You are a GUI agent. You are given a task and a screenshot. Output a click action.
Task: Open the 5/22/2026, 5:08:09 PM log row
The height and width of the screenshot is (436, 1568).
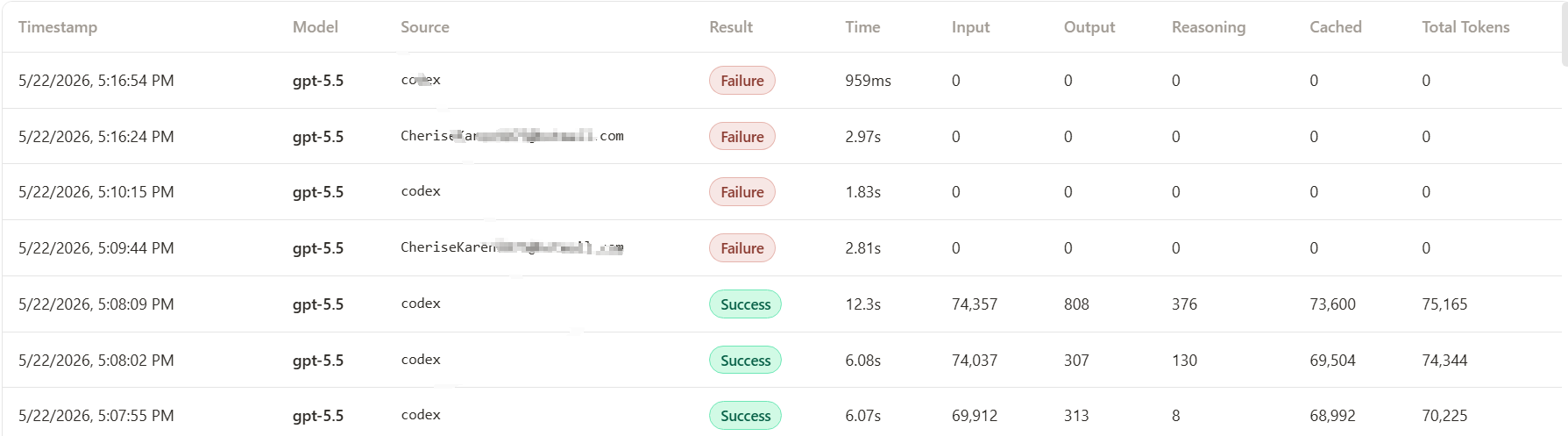[782, 304]
